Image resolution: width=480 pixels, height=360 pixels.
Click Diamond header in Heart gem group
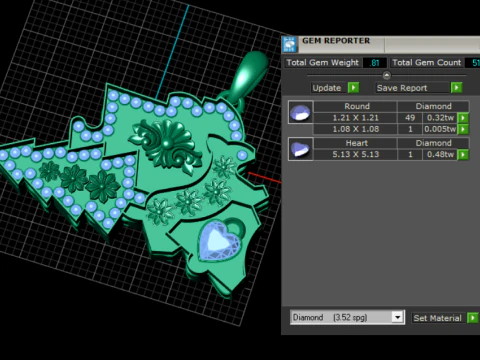click(433, 143)
